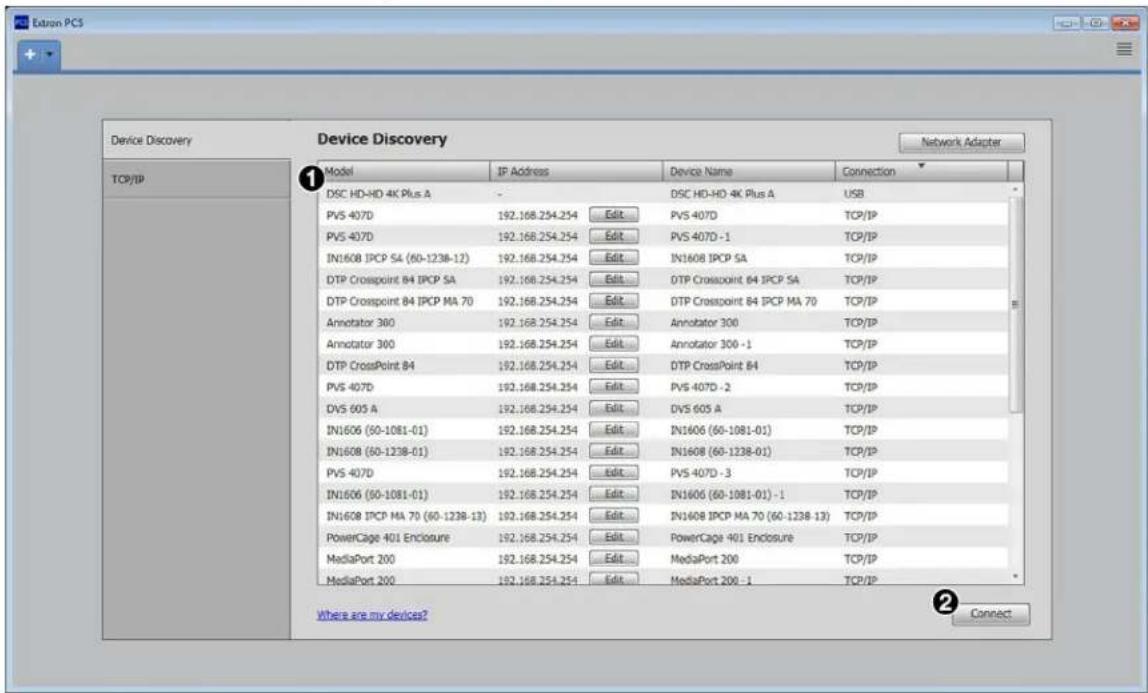This screenshot has height=693, width=1148.
Task: Switch to the Device Discovery side tab
Action: (196, 140)
